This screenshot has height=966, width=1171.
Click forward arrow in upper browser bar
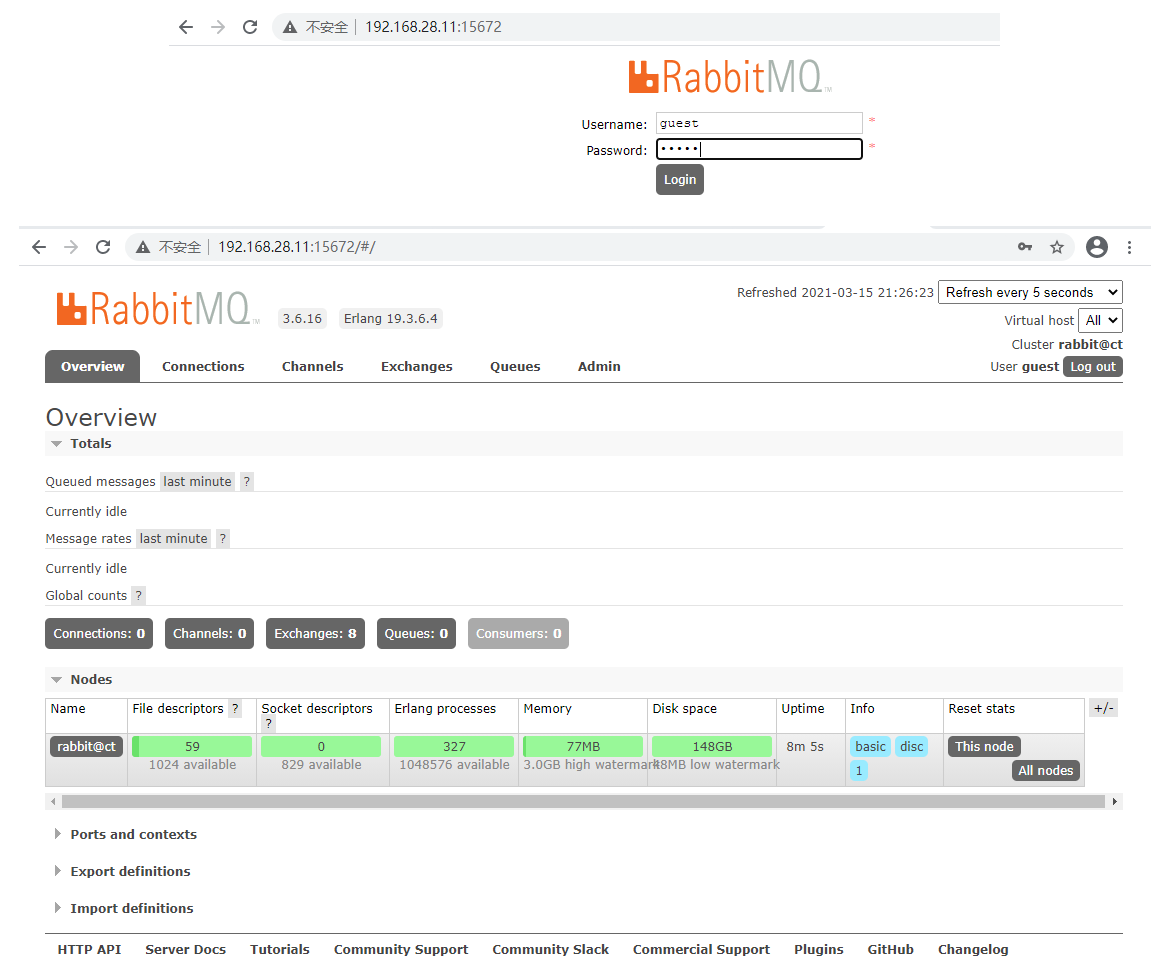[218, 27]
